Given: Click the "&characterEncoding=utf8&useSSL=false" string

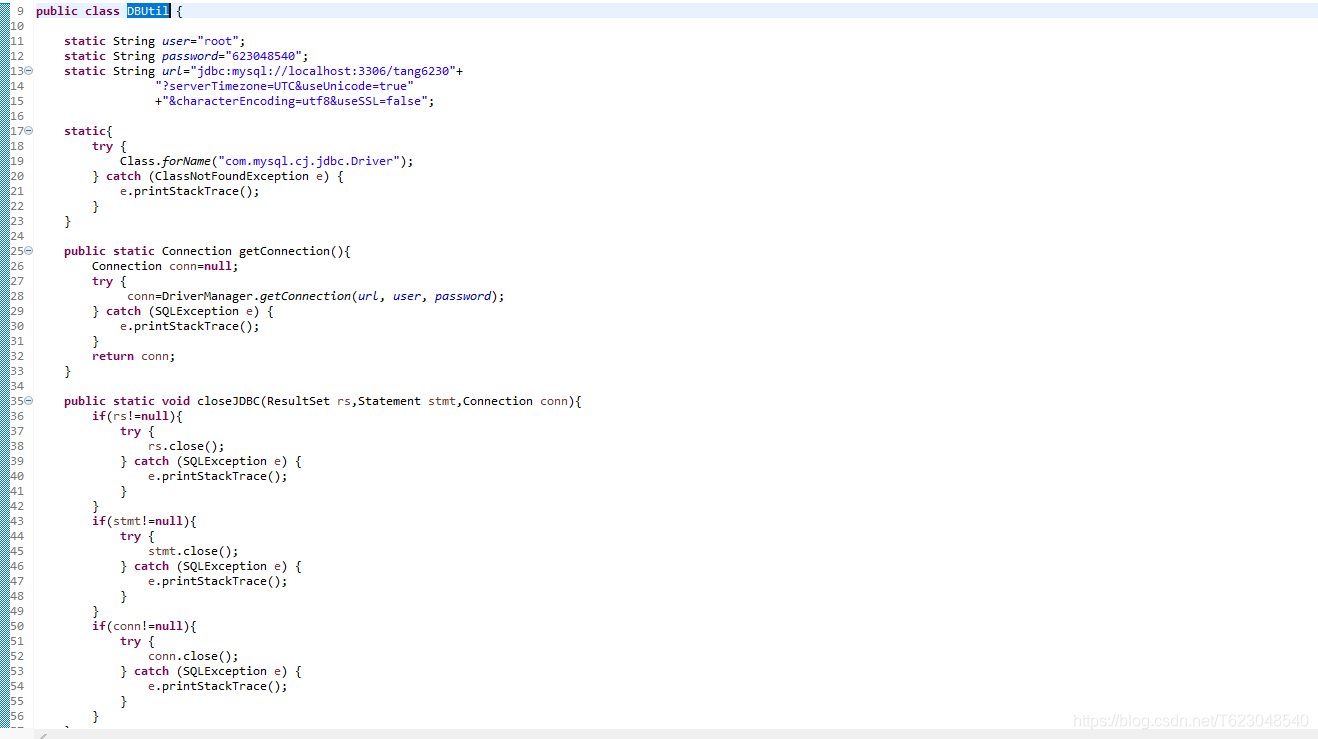Looking at the screenshot, I should point(295,101).
